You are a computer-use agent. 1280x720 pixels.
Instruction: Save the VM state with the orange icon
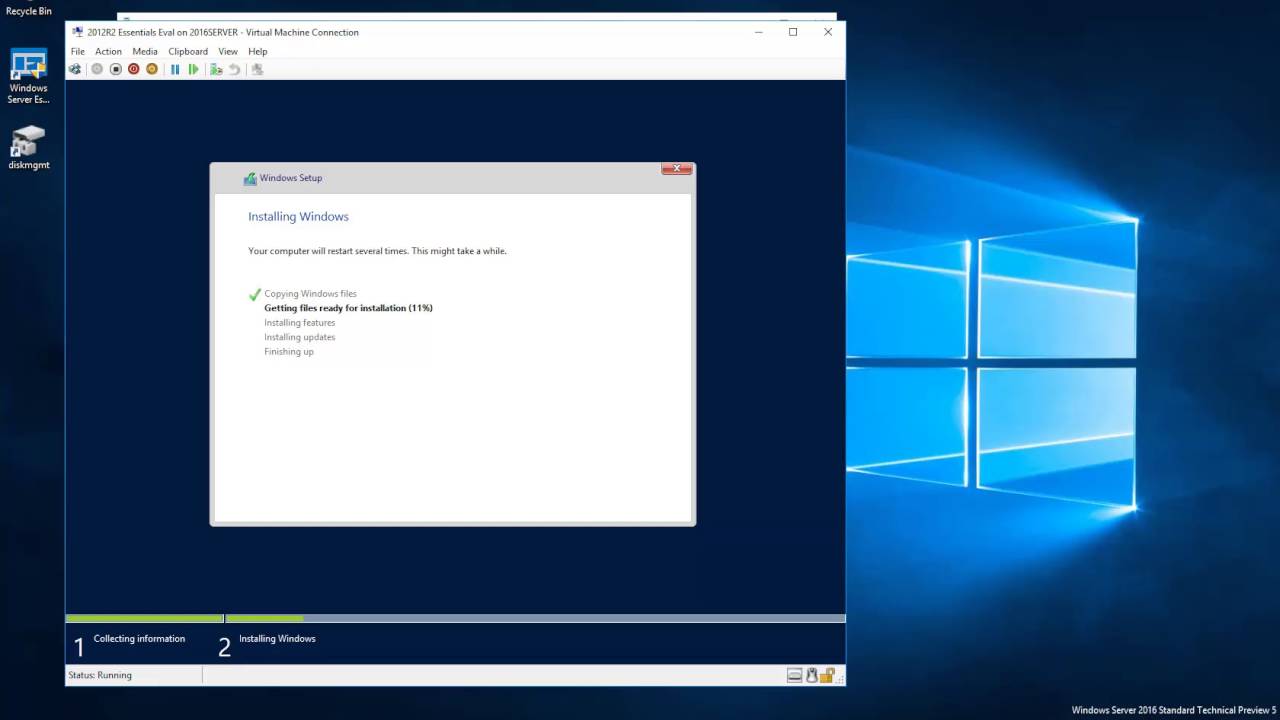coord(152,69)
